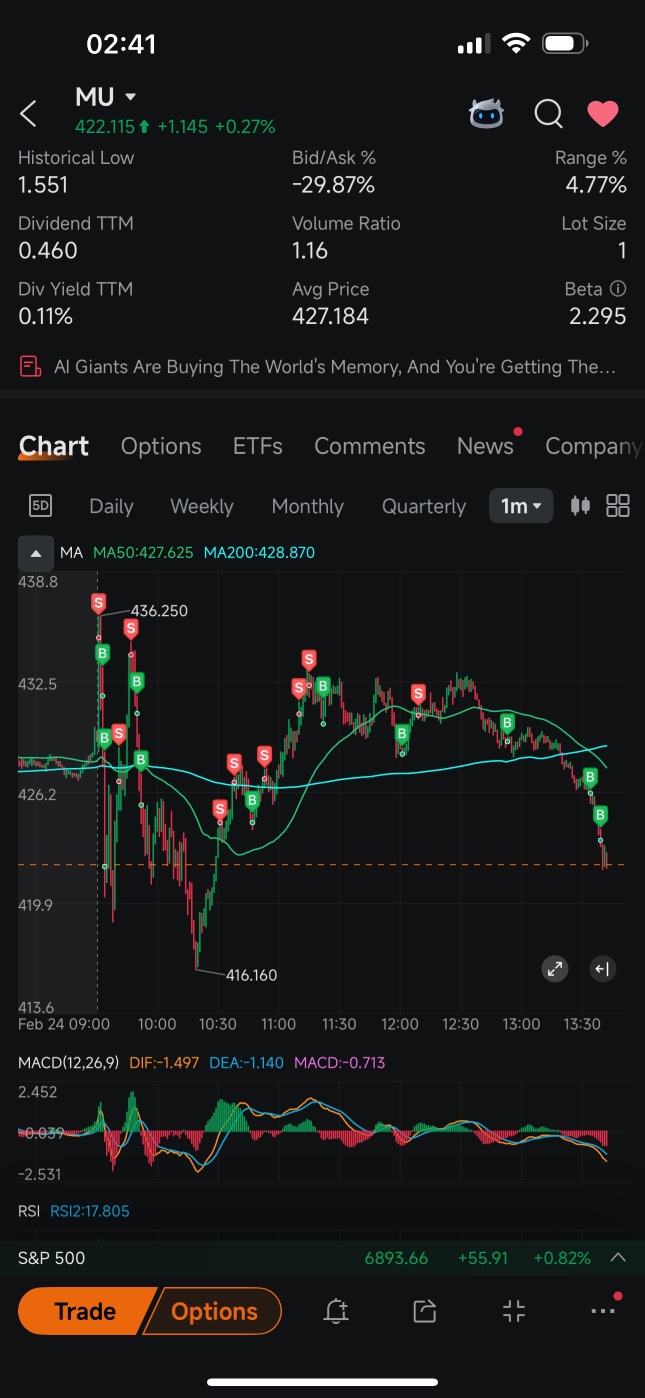Go back using the left chevron
Image resolution: width=645 pixels, height=1398 pixels.
[x=29, y=114]
